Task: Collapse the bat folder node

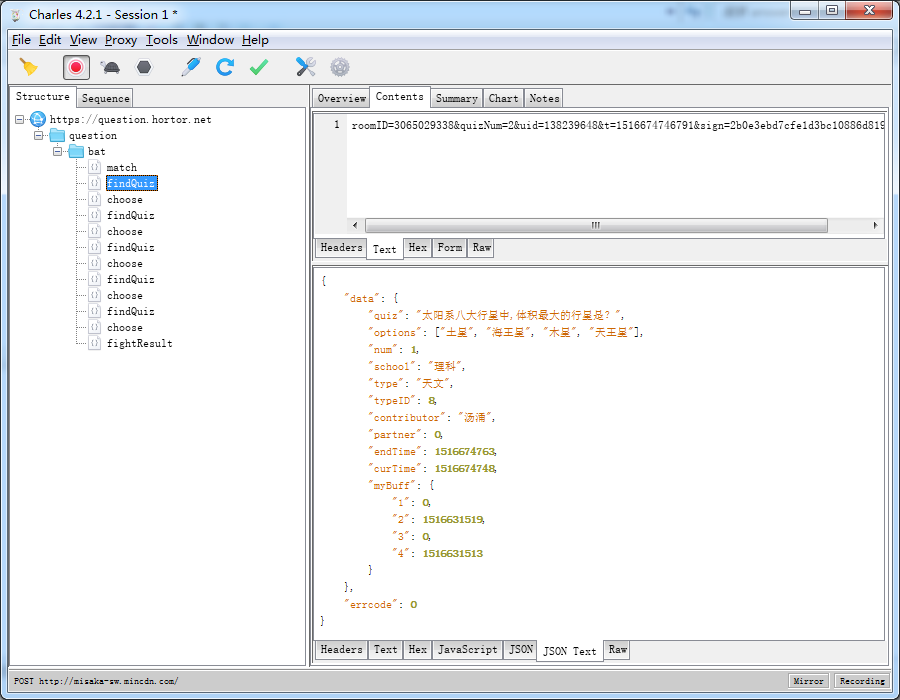Action: [57, 151]
